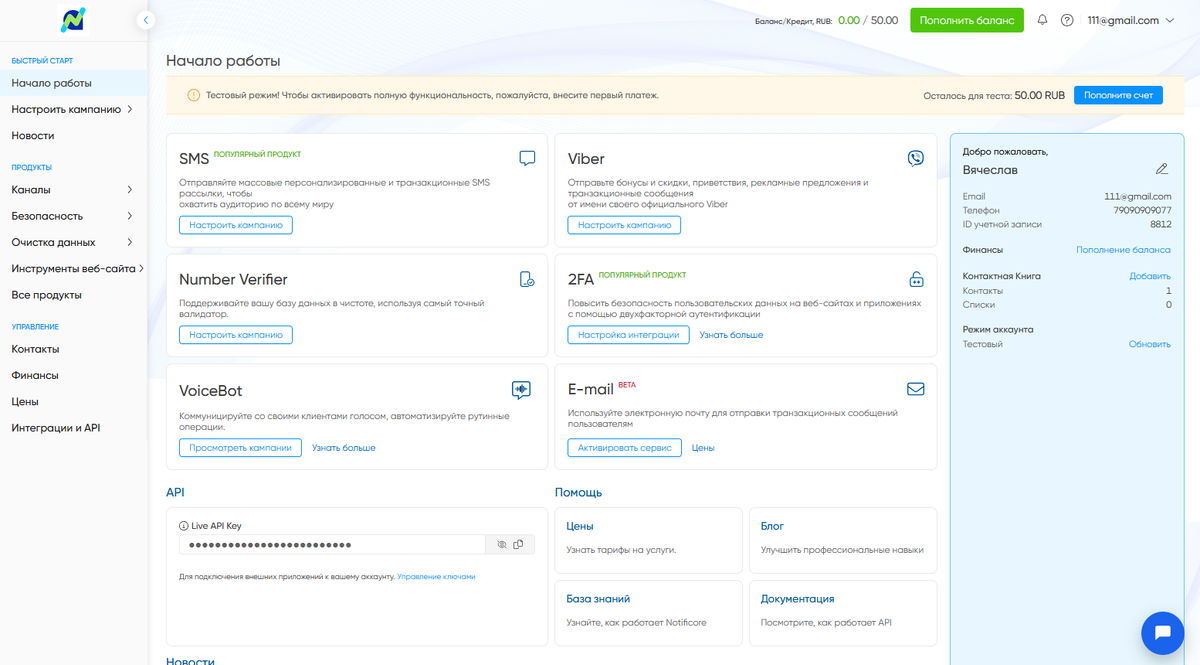Copy the Live API Key
This screenshot has height=665, width=1200.
click(x=518, y=545)
